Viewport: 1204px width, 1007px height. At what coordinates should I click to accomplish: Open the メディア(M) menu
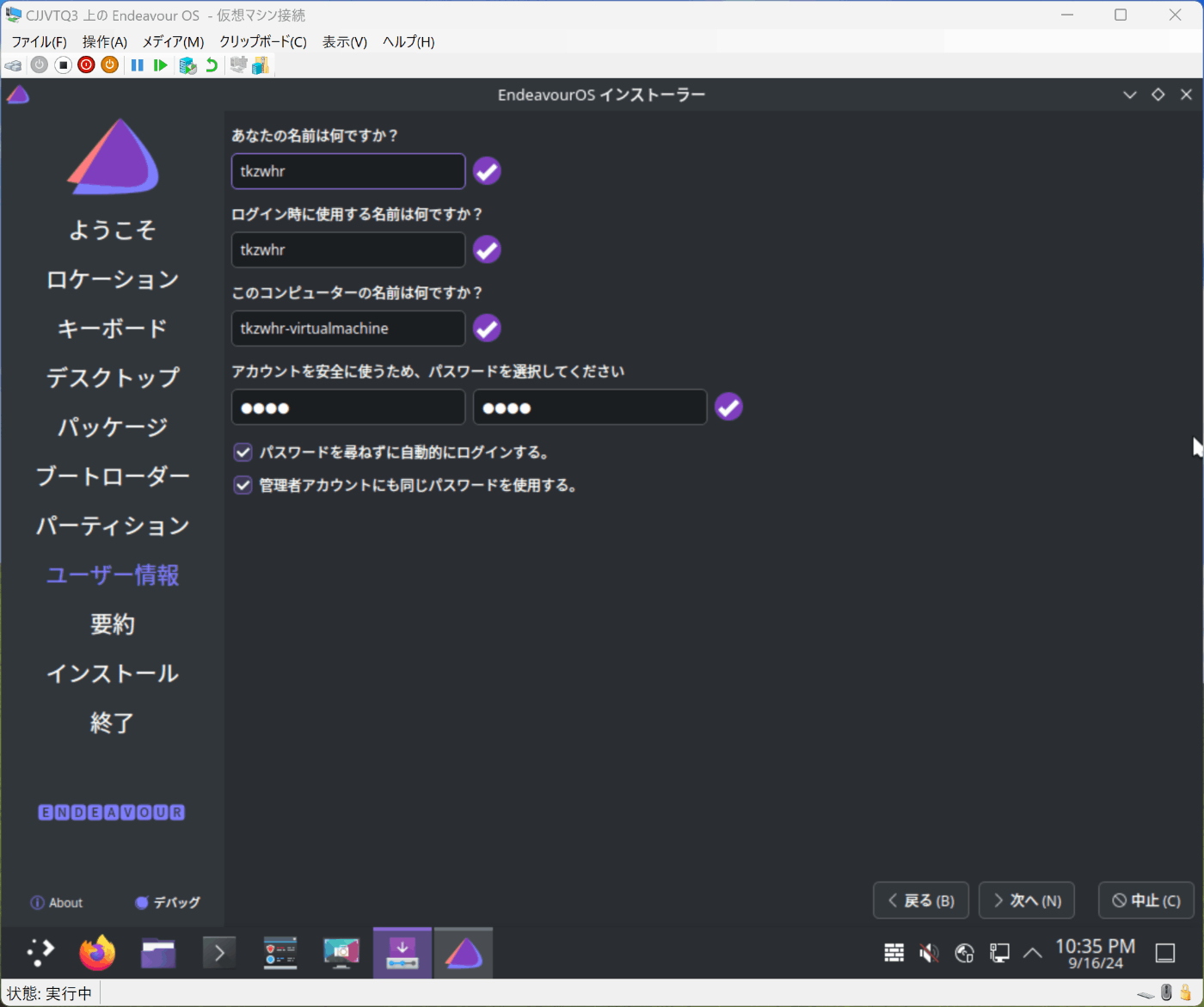(x=173, y=41)
